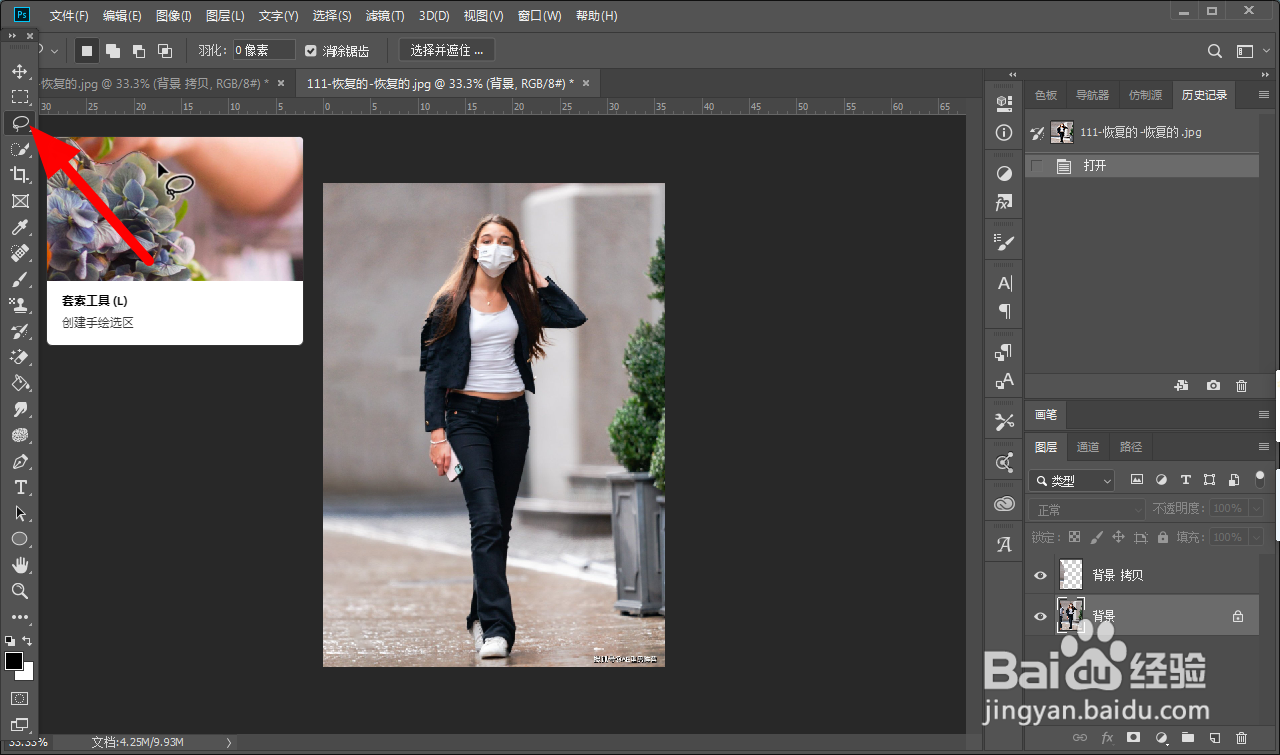Select the Path Selection tool
The height and width of the screenshot is (755, 1280).
click(19, 513)
